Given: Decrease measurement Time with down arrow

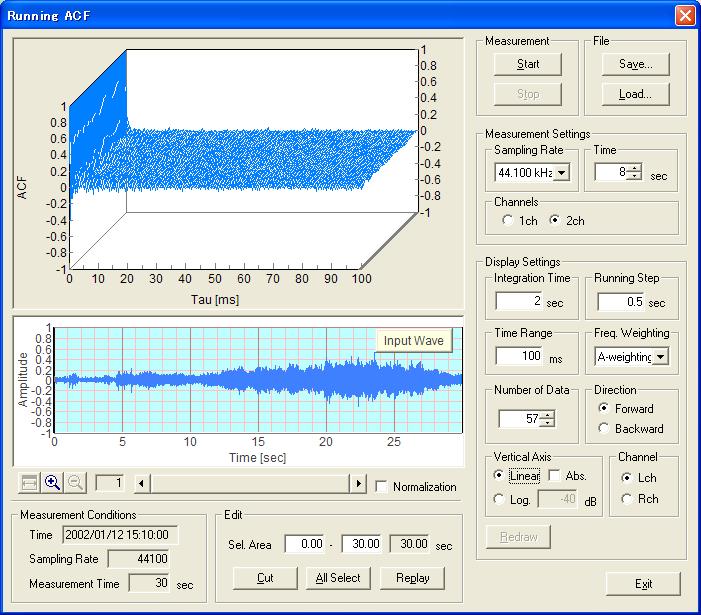Looking at the screenshot, I should [634, 176].
